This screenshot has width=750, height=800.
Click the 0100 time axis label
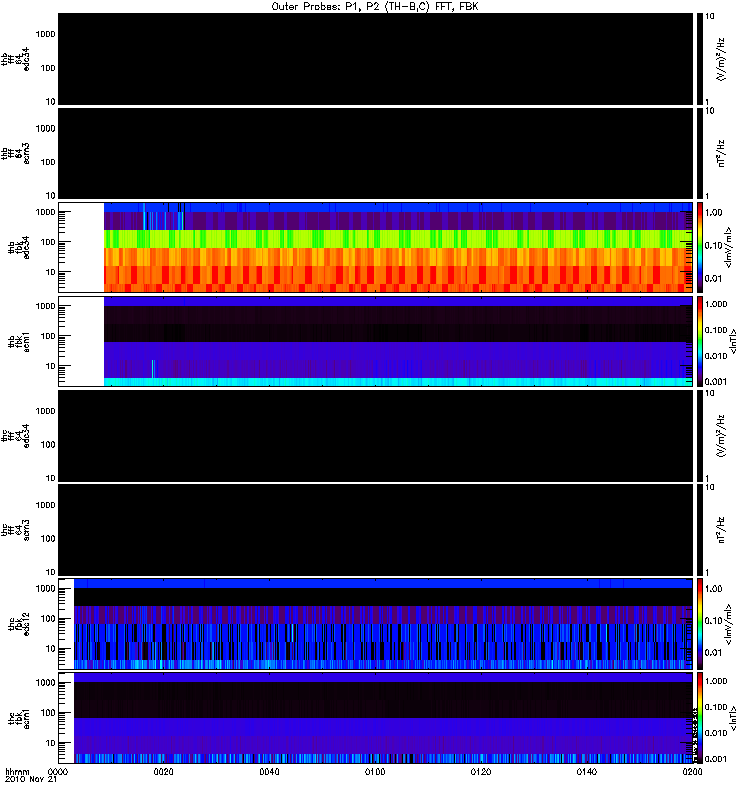click(375, 771)
